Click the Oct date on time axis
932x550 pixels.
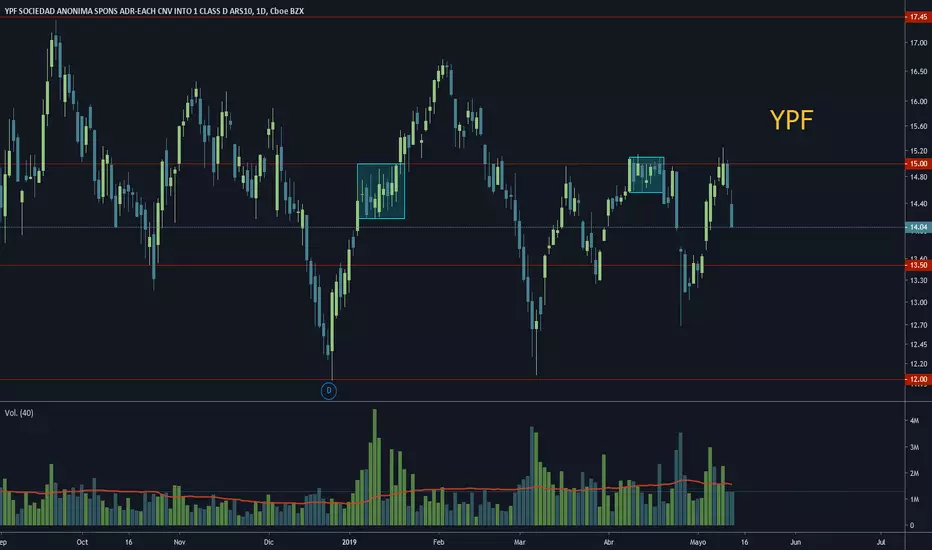(x=82, y=542)
